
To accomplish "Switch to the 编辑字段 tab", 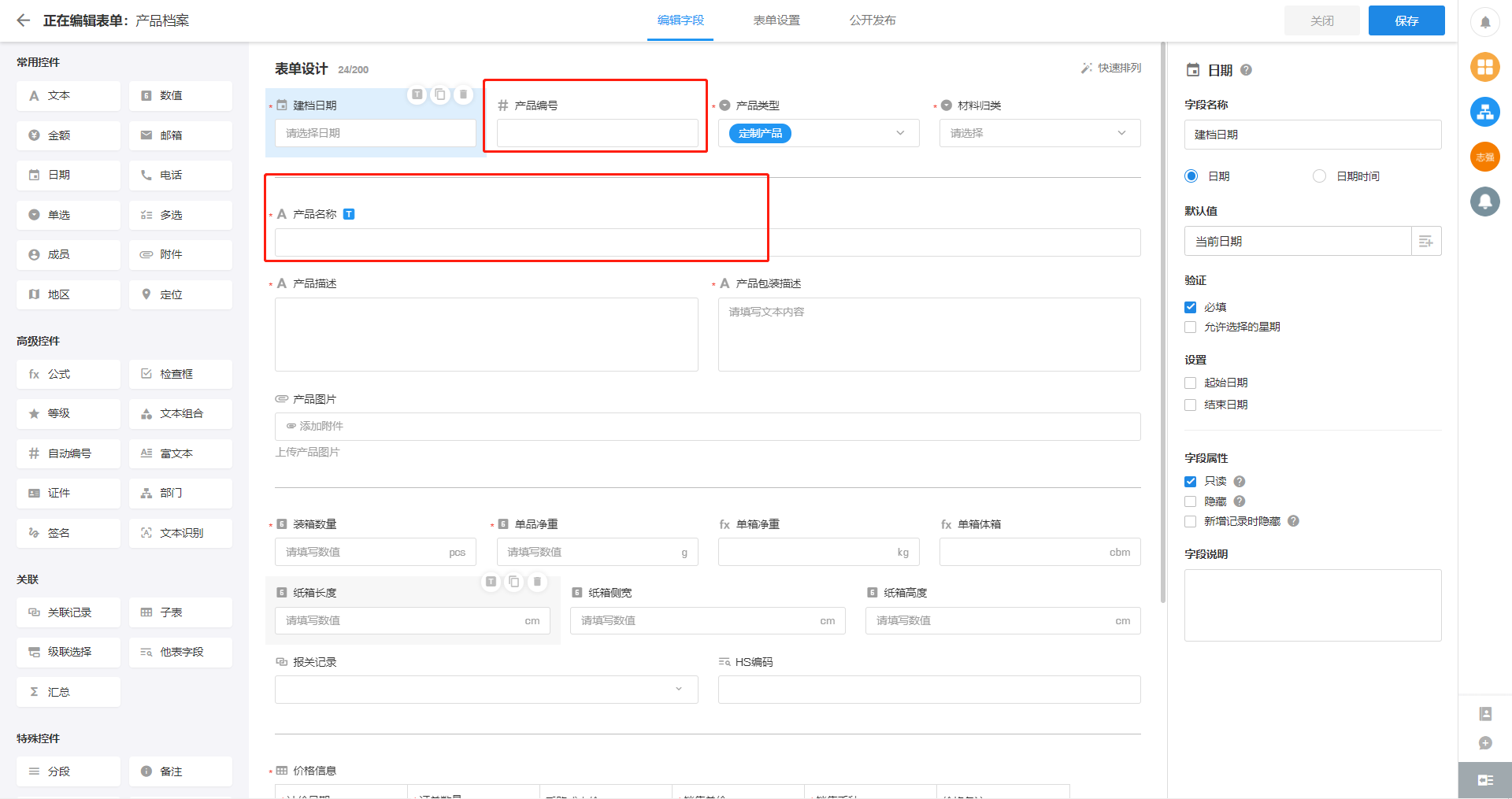I will point(681,20).
